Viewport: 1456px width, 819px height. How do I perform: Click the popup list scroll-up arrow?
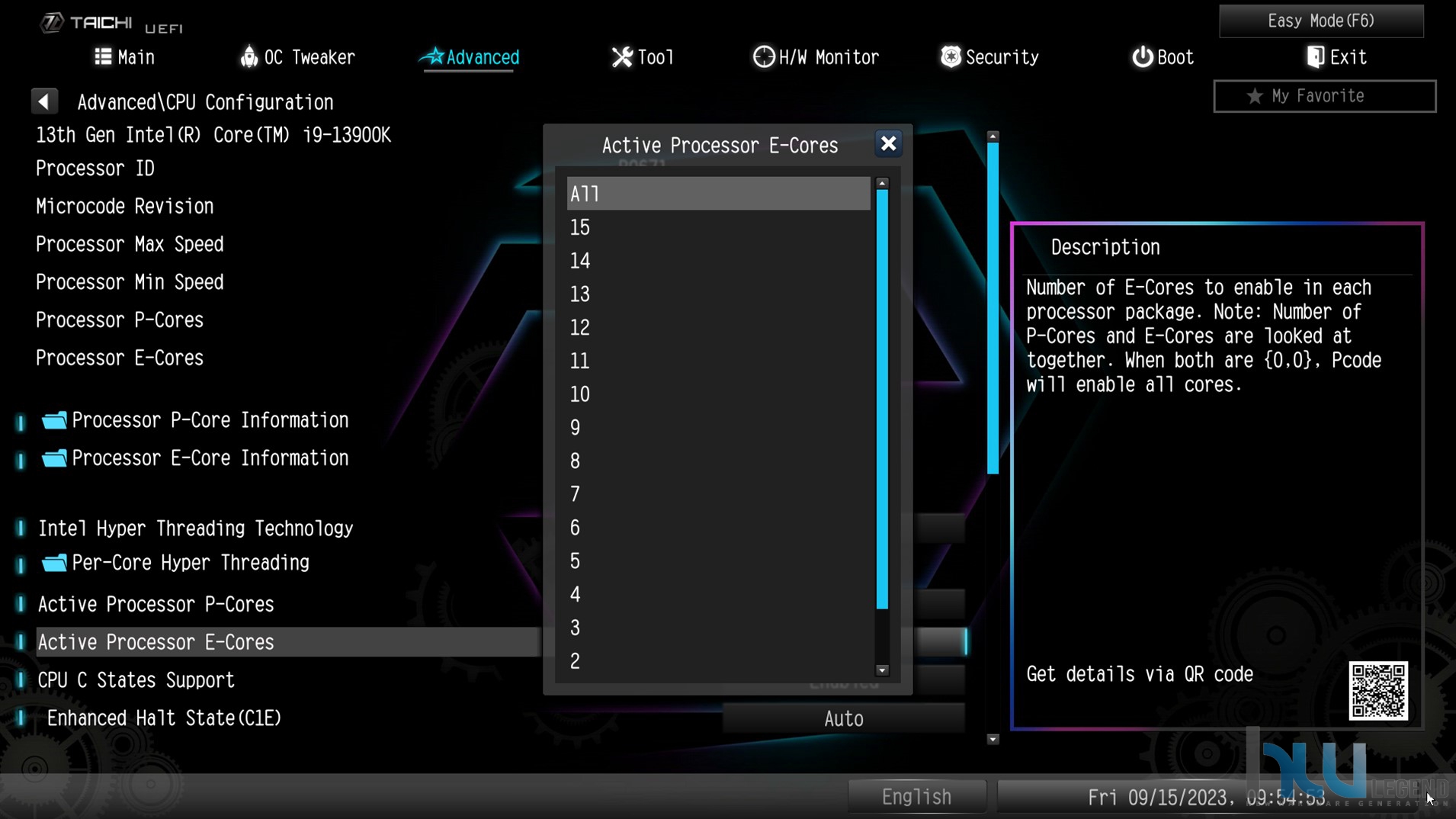pos(882,184)
